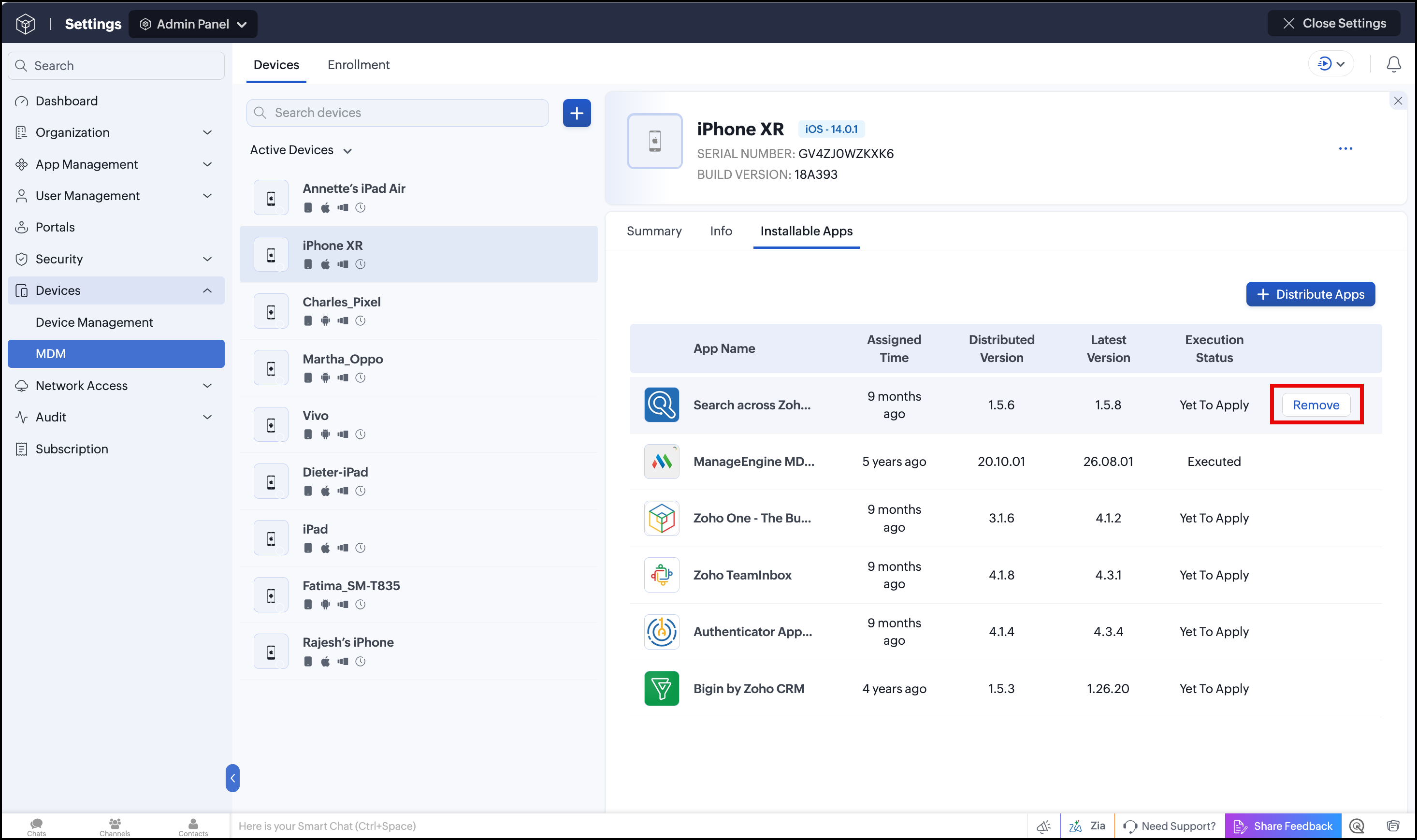
Task: Click the Bigin by Zoho CRM app name
Action: coord(749,688)
